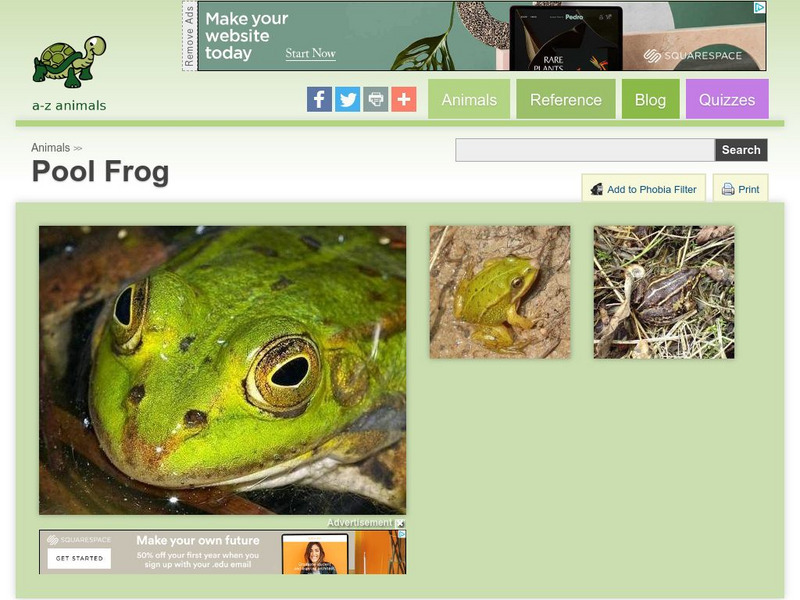The height and width of the screenshot is (600, 800).
Task: Open the Quizzes section
Action: click(x=727, y=99)
